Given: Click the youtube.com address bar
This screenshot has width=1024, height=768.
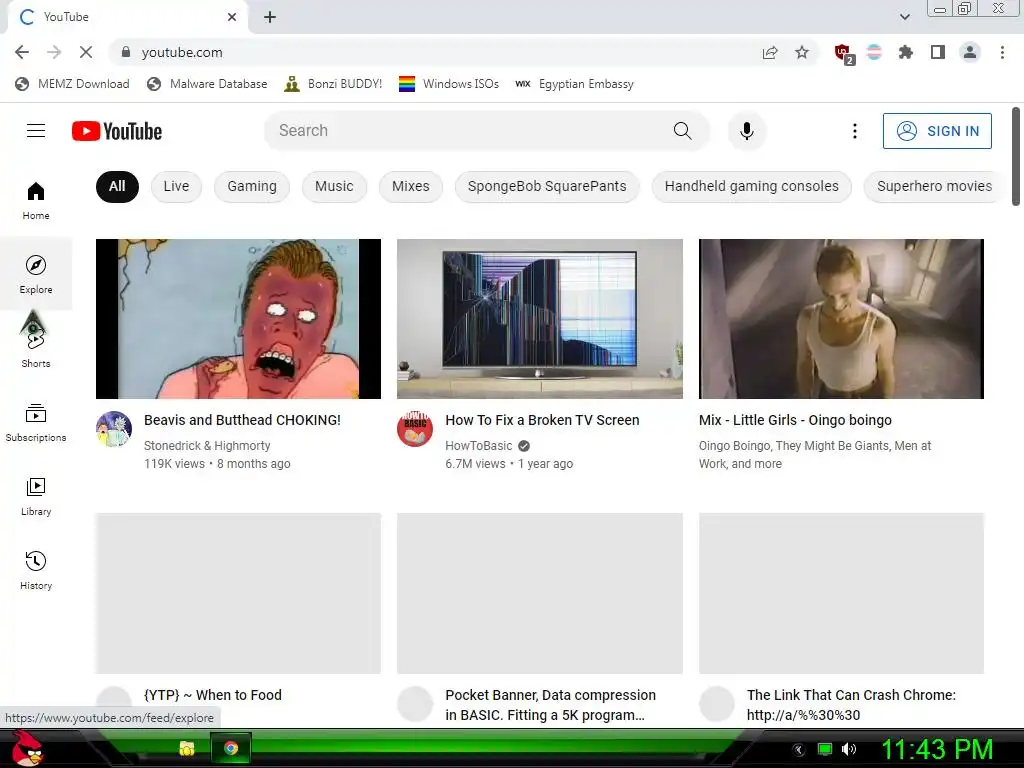Looking at the screenshot, I should point(431,52).
